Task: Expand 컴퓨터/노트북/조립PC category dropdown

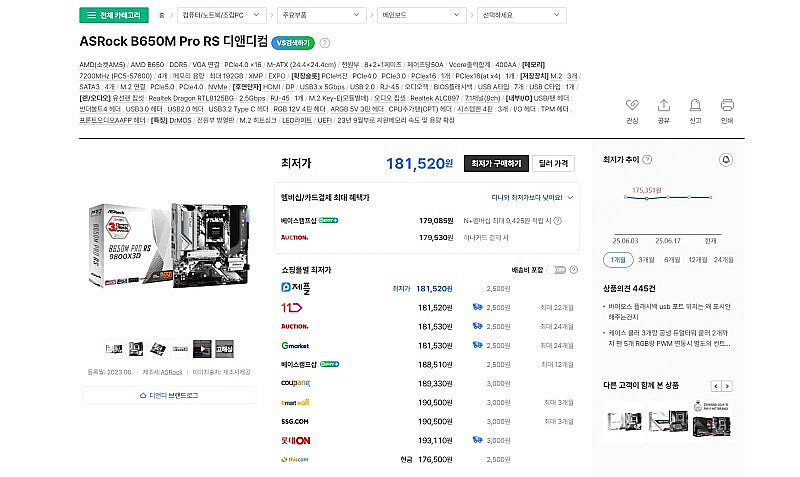Action: pos(221,15)
